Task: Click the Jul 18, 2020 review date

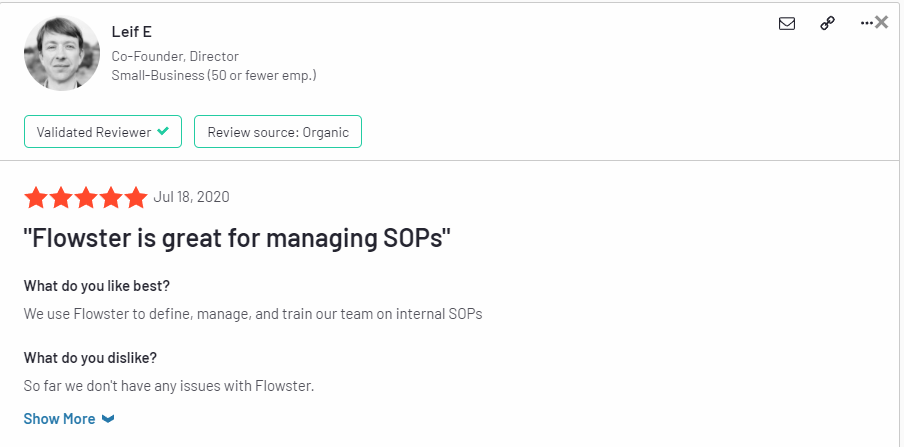Action: click(191, 197)
